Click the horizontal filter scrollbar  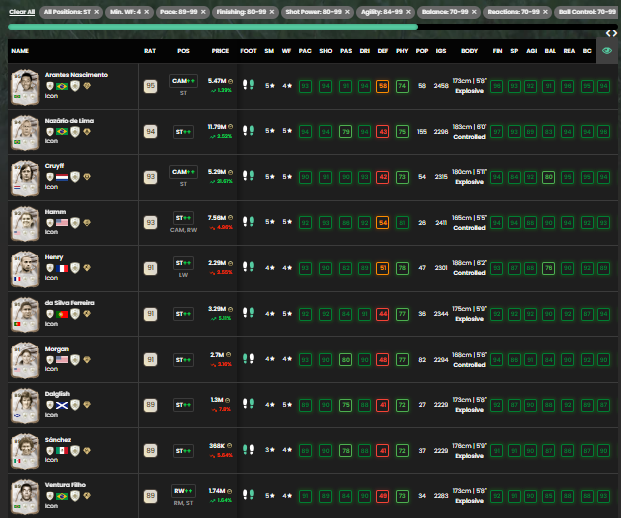pyautogui.click(x=213, y=27)
